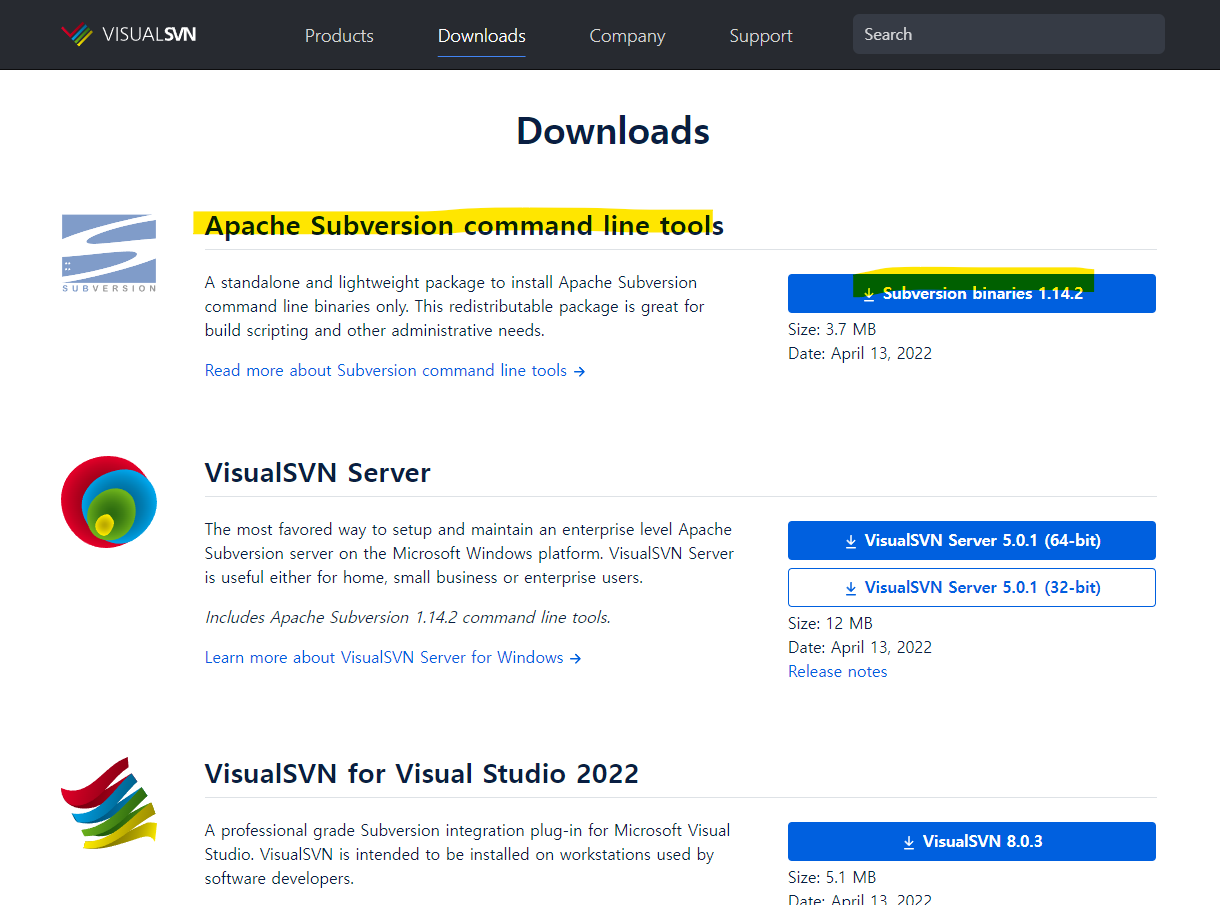
Task: Open Learn more about VisualSVN Server for Windows
Action: pos(393,657)
